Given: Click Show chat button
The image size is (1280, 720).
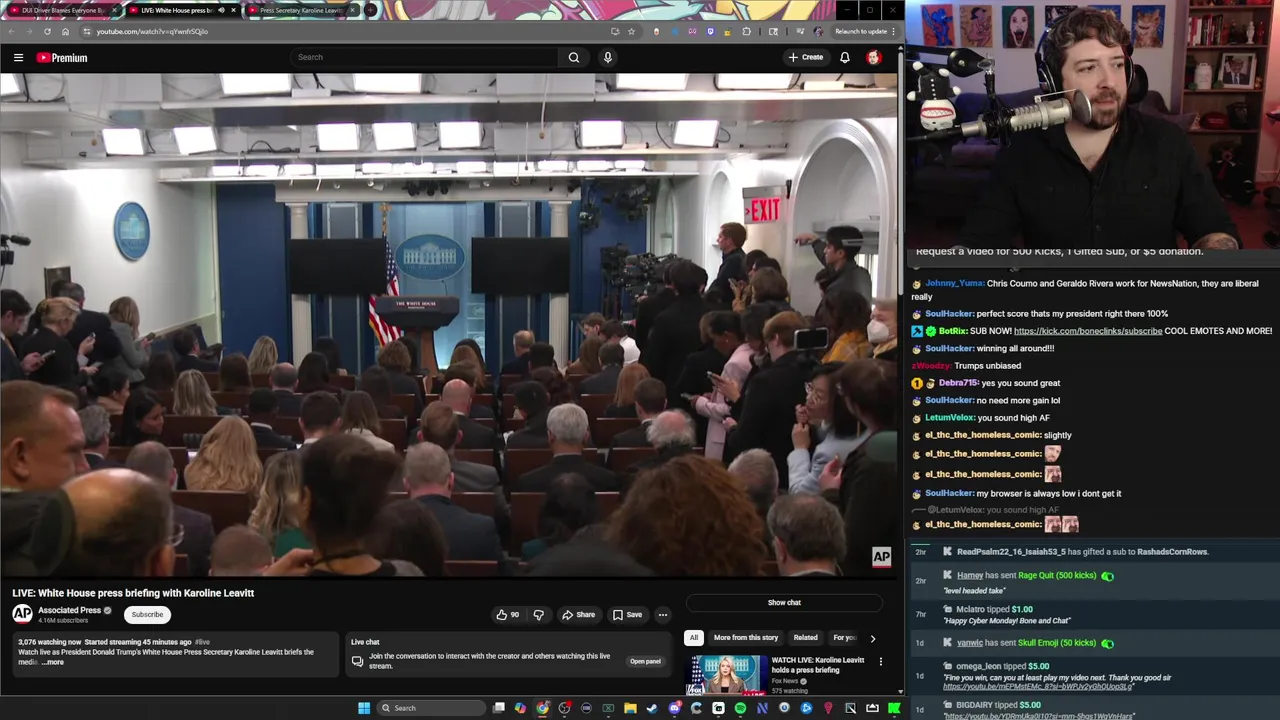Looking at the screenshot, I should pyautogui.click(x=784, y=602).
